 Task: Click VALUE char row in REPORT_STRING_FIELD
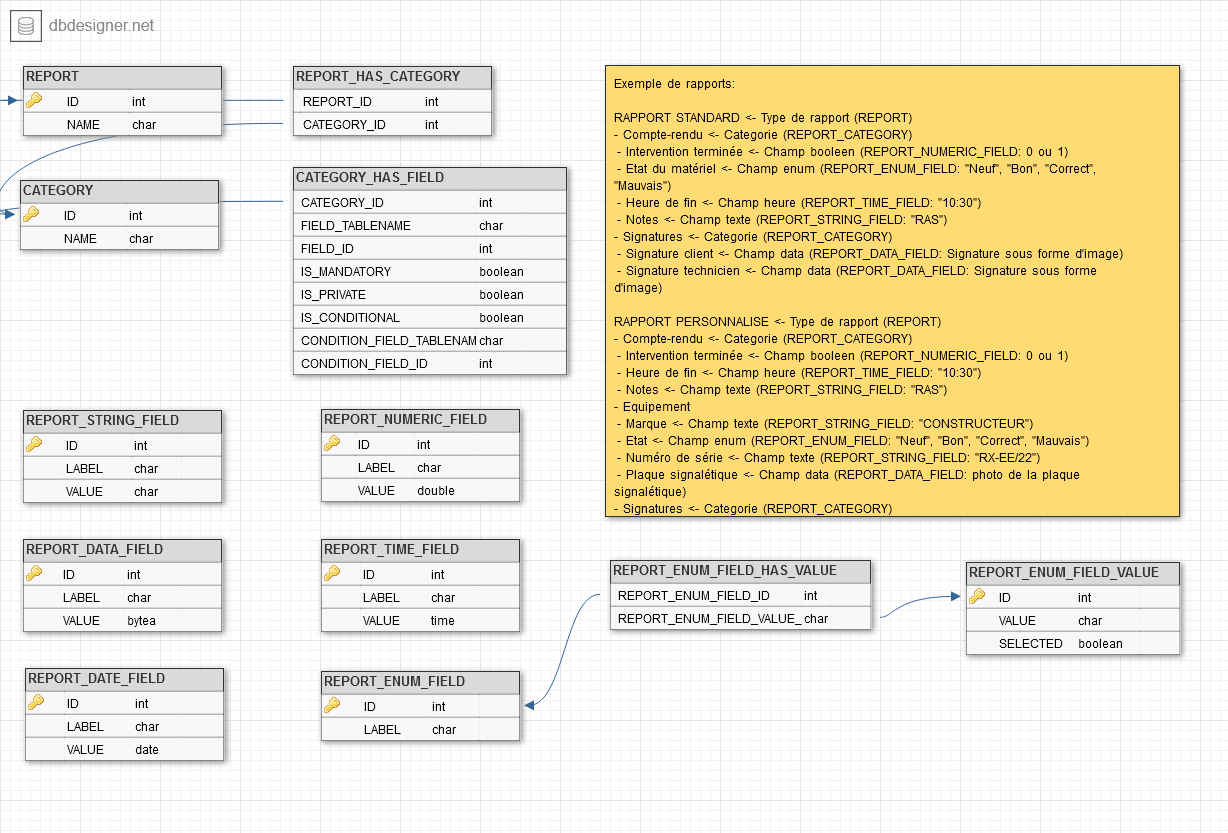pos(123,491)
